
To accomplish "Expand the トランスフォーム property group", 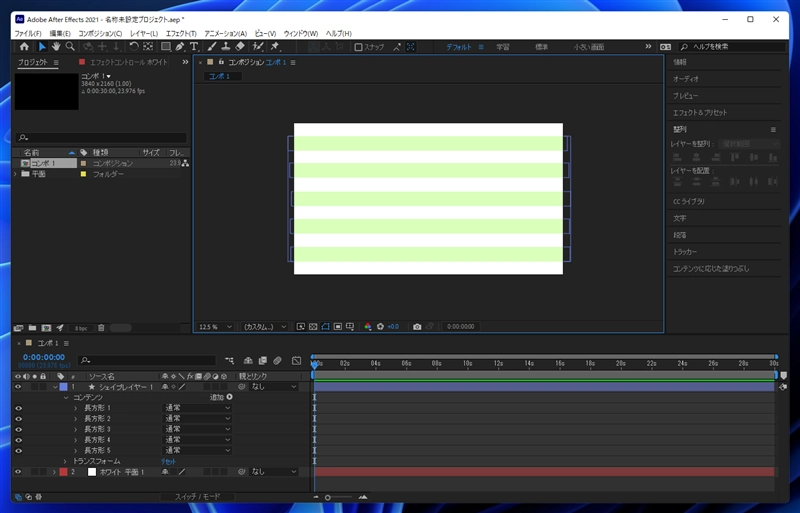I will click(66, 461).
